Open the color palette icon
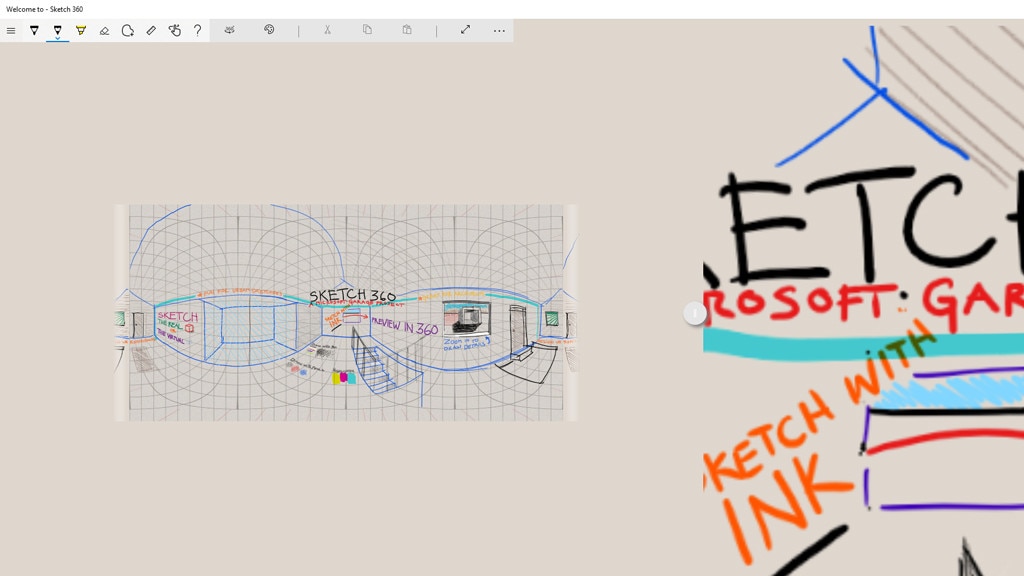 point(269,30)
